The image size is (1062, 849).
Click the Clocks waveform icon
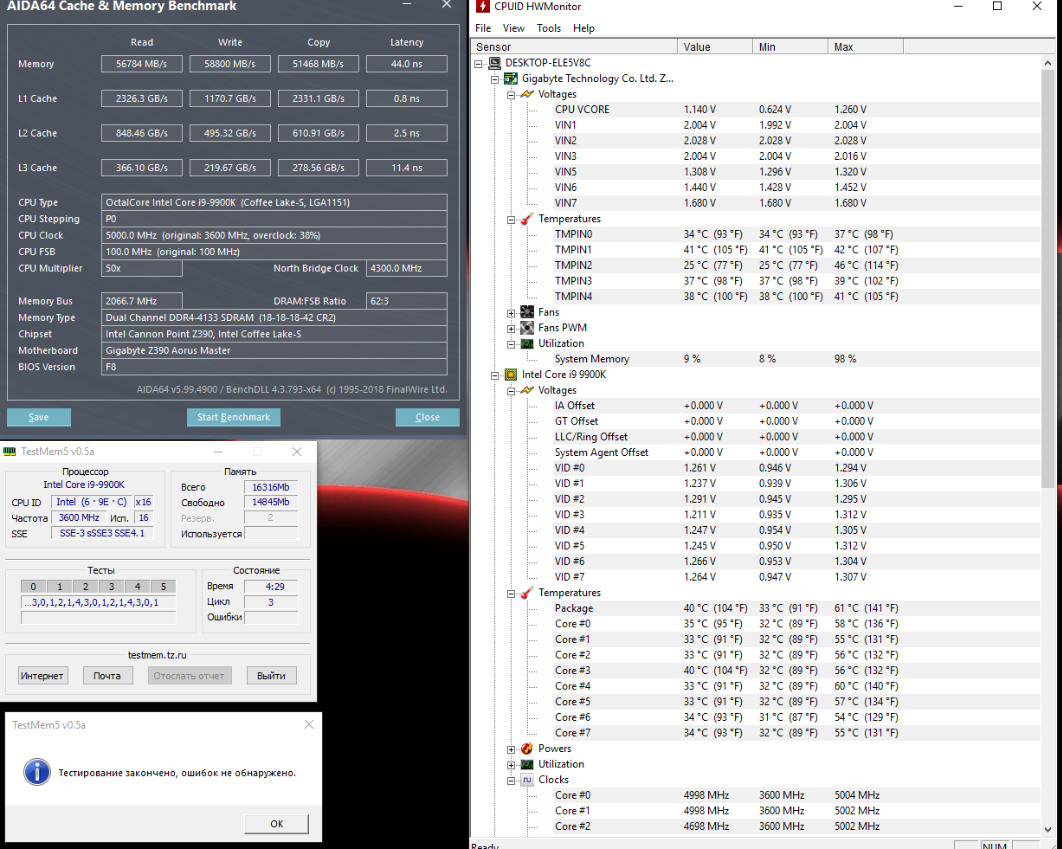527,780
